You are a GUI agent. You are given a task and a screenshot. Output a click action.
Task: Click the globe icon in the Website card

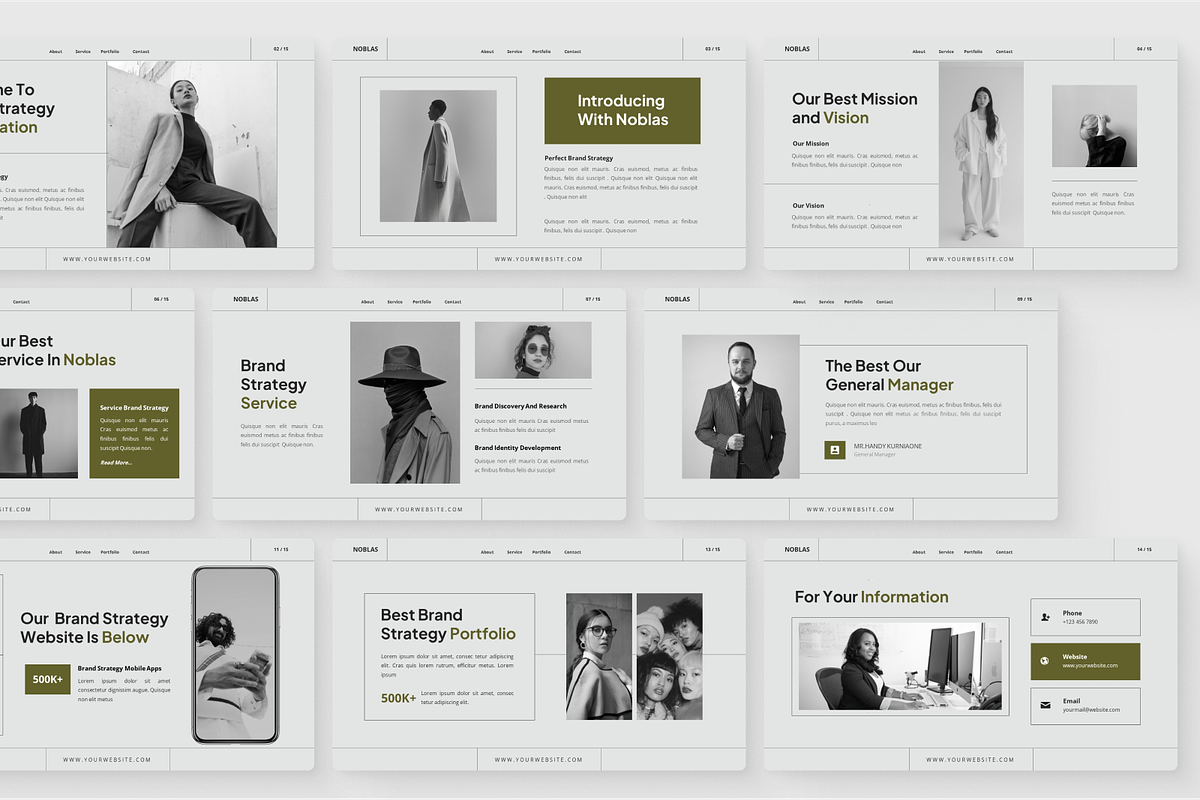[1045, 661]
